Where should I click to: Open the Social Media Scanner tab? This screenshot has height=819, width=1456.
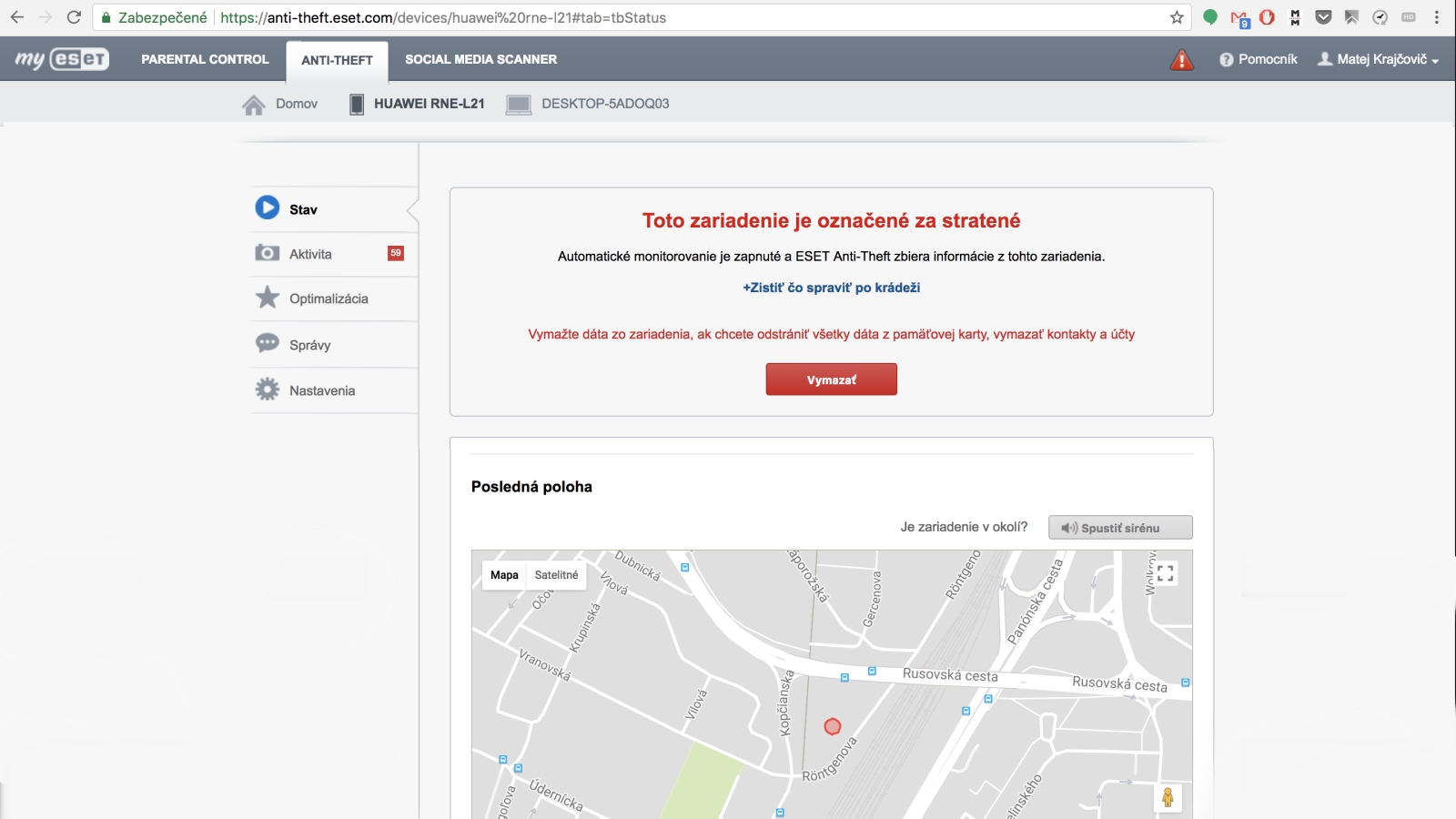coord(480,59)
